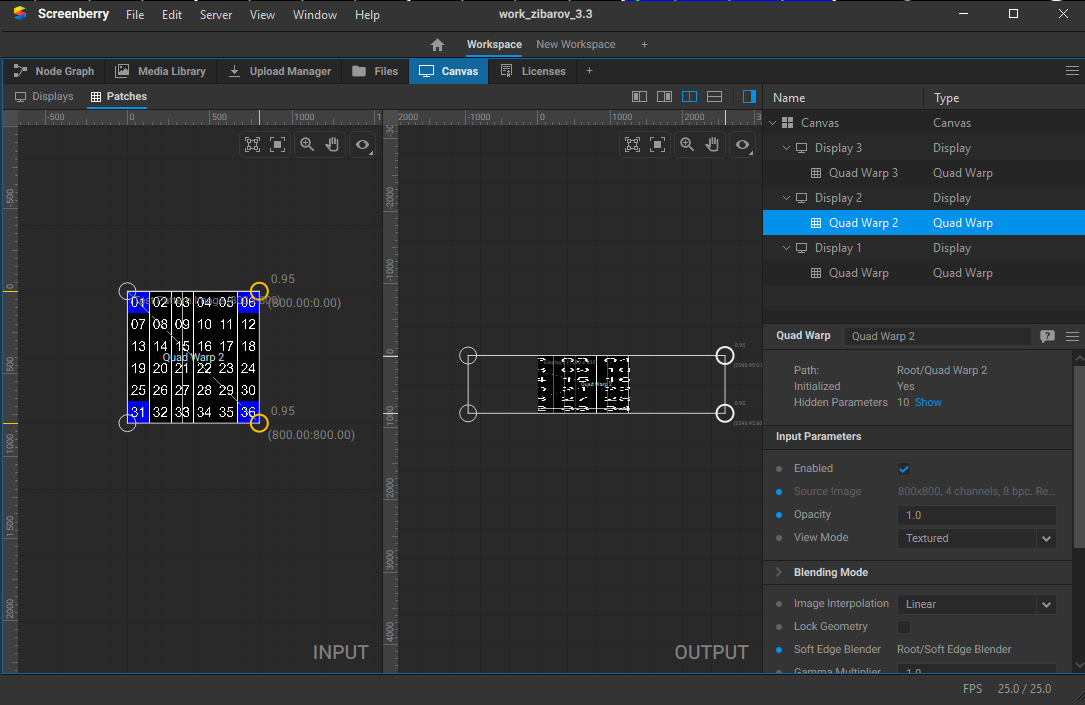Screen dimensions: 1085x705
Task: Open the View Mode dropdown
Action: click(x=976, y=538)
